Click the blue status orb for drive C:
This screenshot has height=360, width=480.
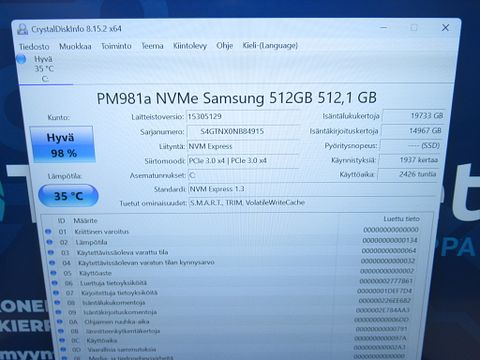point(21,59)
